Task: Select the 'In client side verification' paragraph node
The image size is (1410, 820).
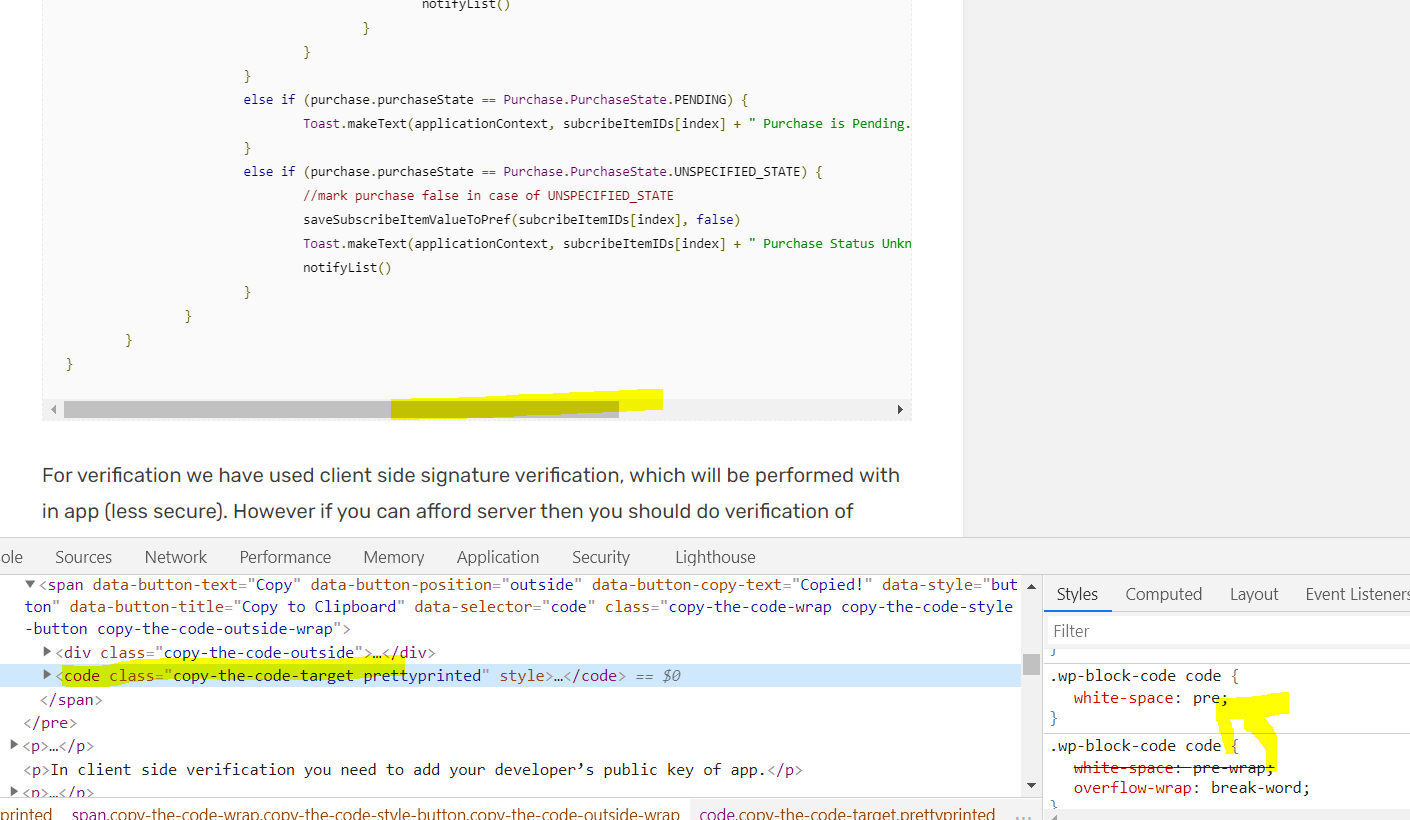Action: 413,769
